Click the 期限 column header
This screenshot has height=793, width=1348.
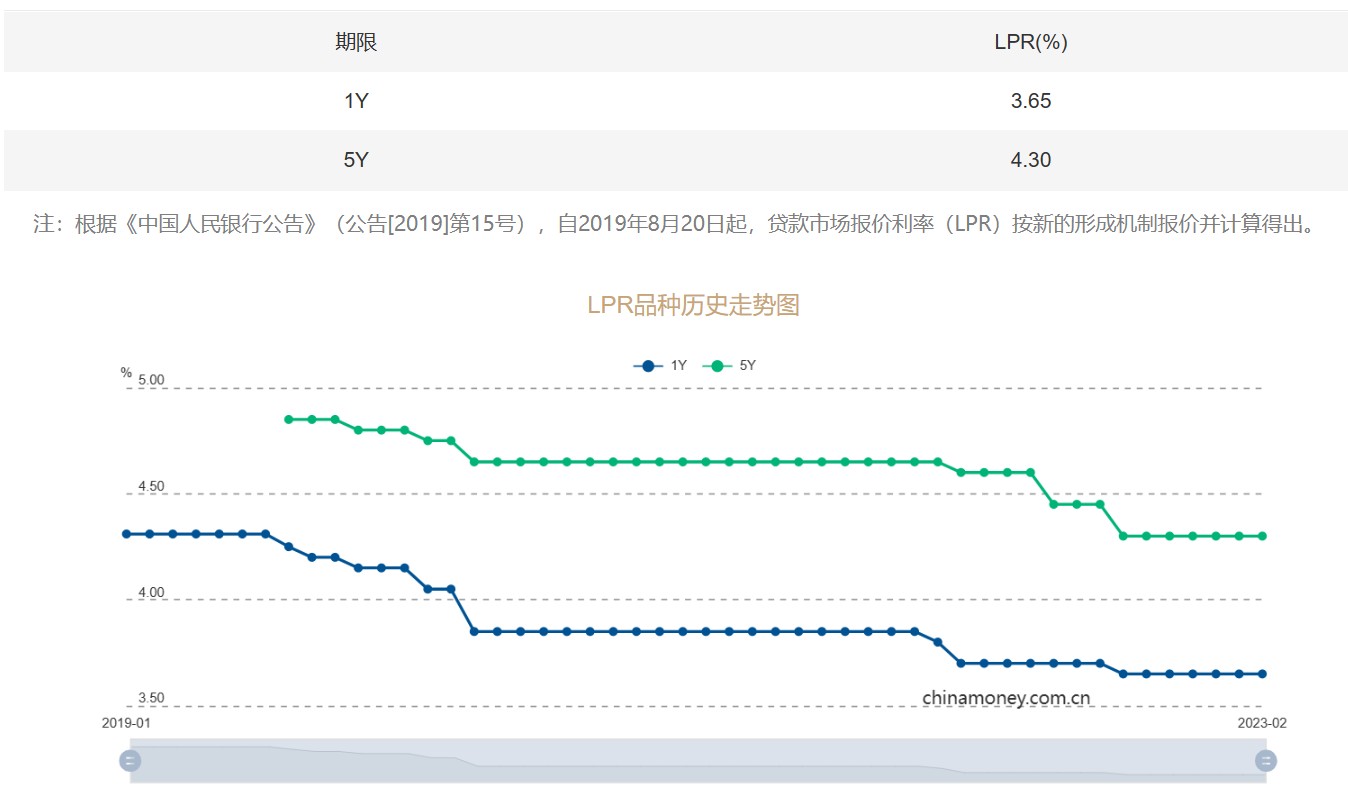(x=356, y=42)
